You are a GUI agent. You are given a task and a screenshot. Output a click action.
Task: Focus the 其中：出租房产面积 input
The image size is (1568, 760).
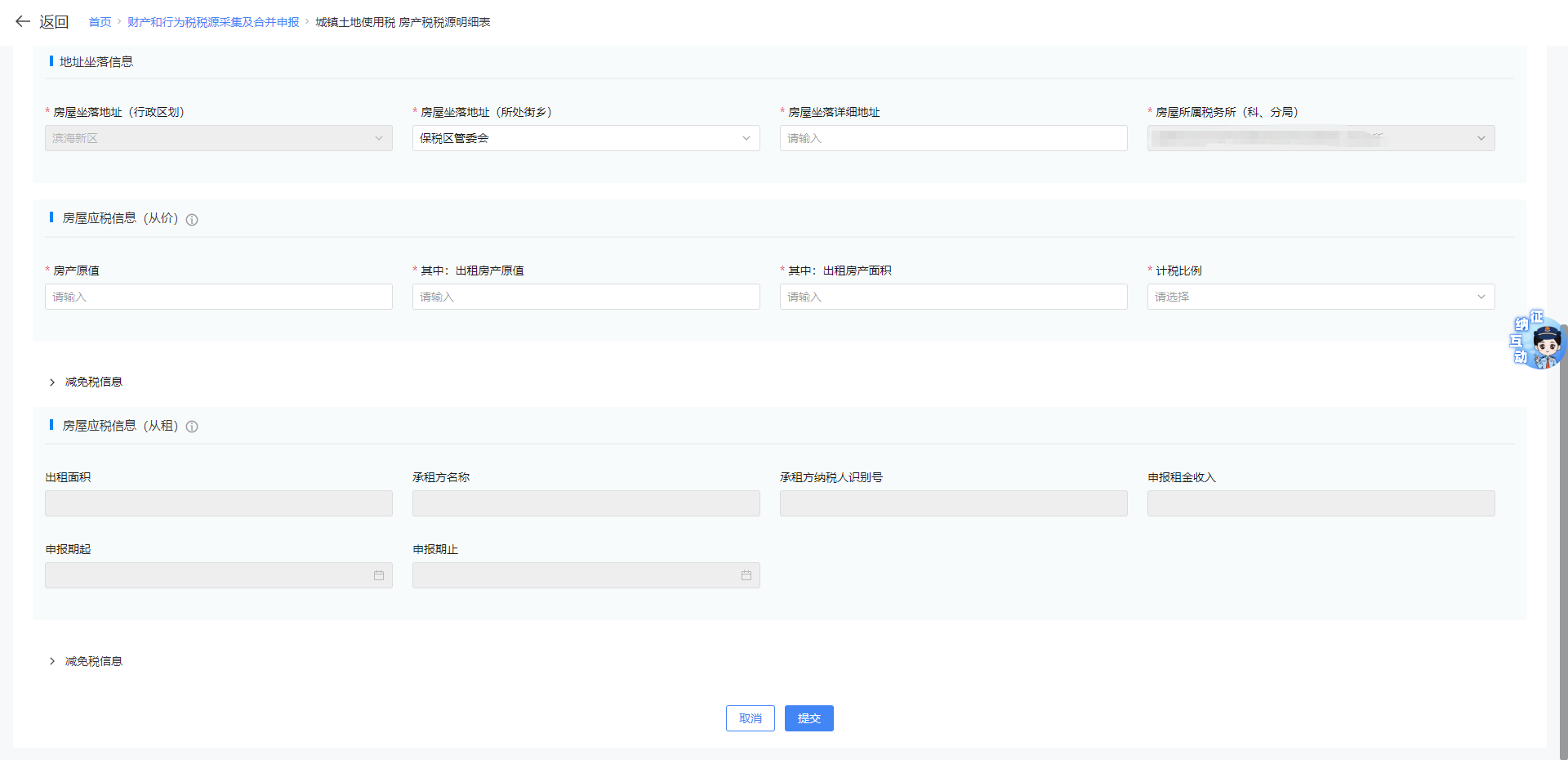click(x=953, y=297)
